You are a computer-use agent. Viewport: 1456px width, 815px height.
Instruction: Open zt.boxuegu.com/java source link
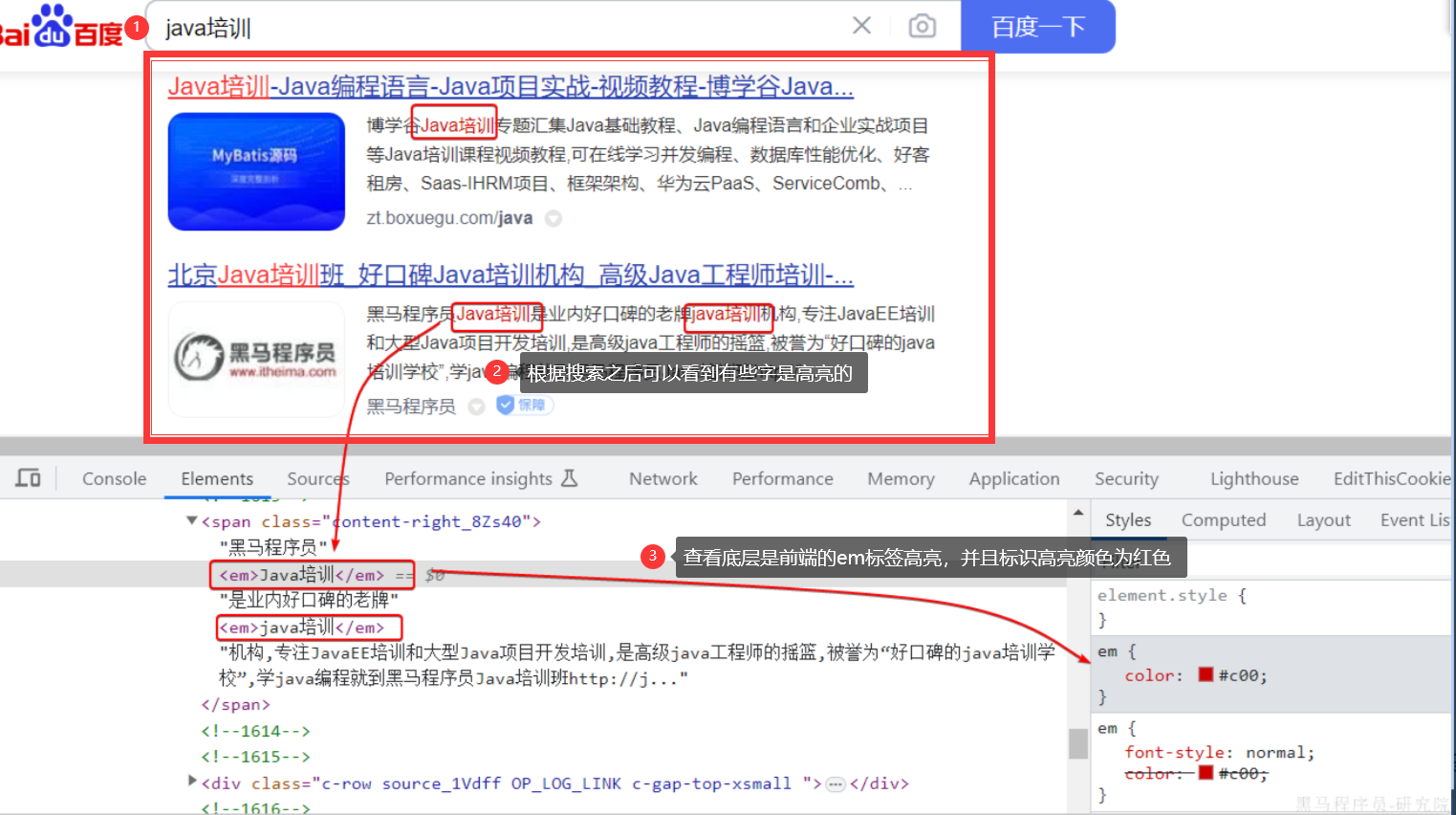tap(449, 218)
